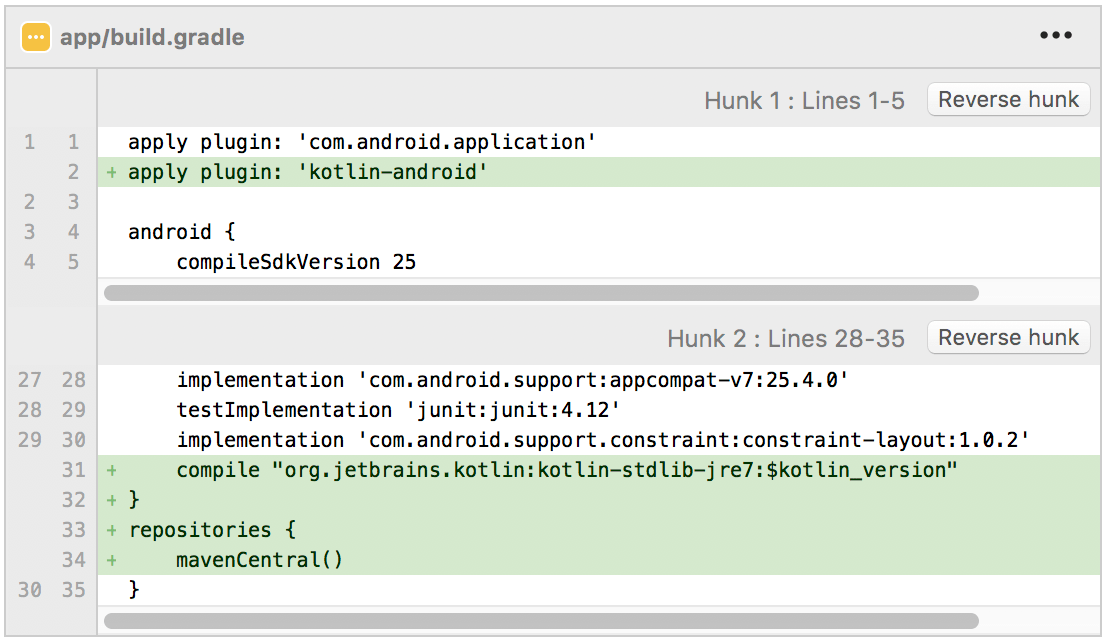Click the 'Hunk 1 : Lines 1-5' header label
The width and height of the screenshot is (1106, 640).
tap(804, 101)
